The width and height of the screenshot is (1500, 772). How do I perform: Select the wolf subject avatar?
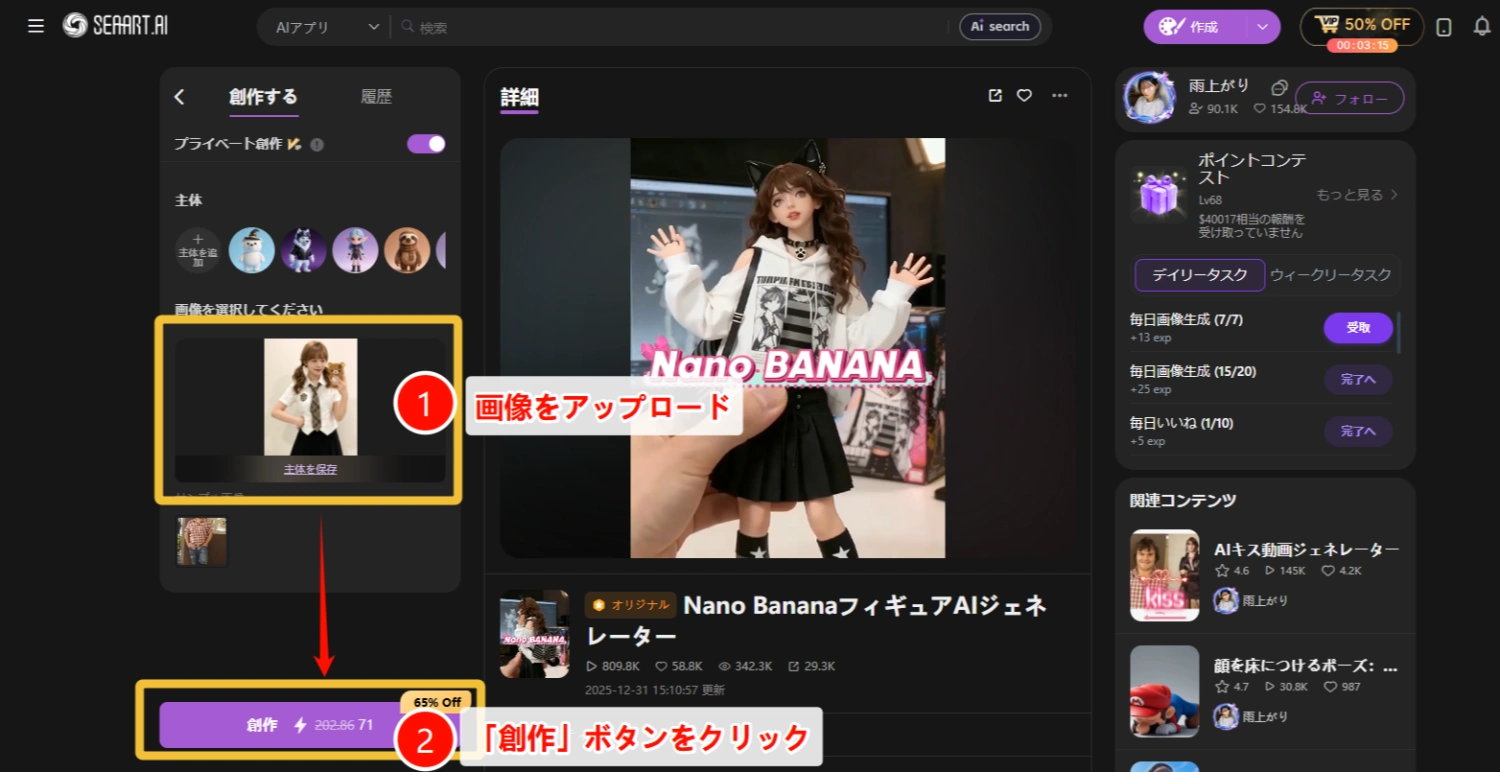point(303,250)
